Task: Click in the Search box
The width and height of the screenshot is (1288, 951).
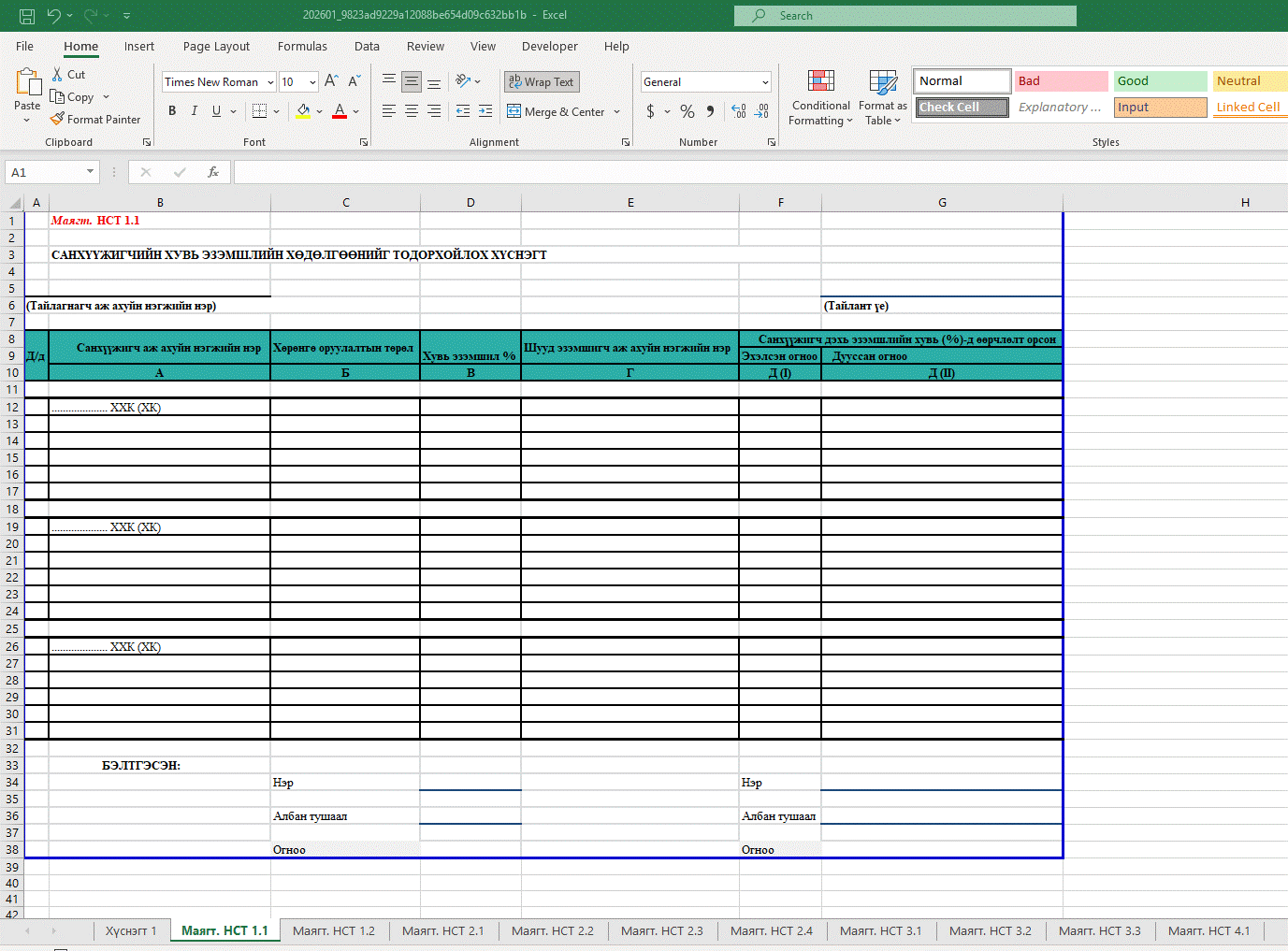Action: 904,16
